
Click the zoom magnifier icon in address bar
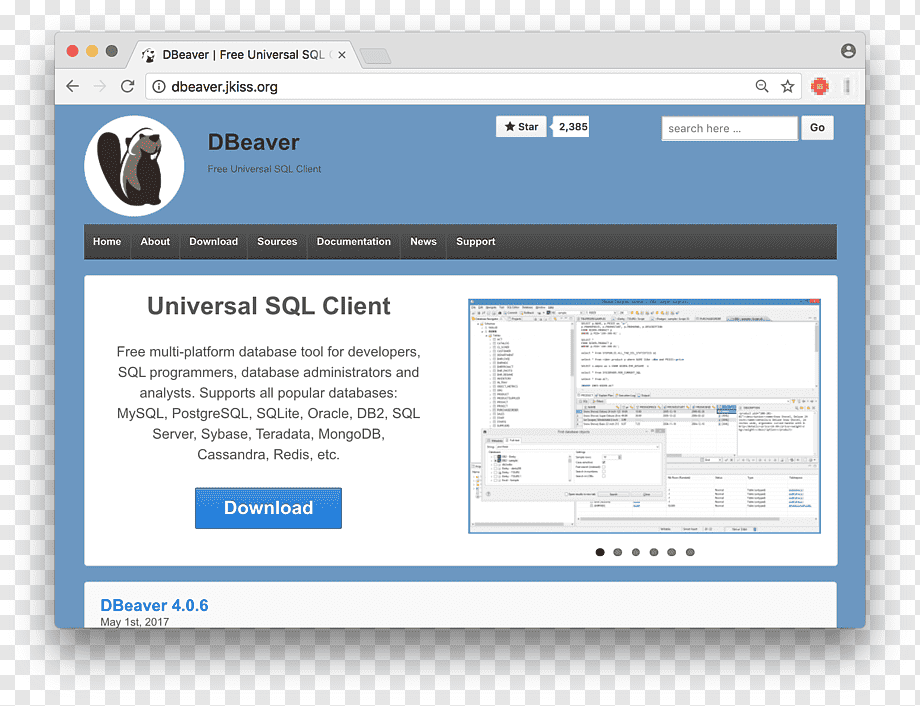click(x=762, y=86)
